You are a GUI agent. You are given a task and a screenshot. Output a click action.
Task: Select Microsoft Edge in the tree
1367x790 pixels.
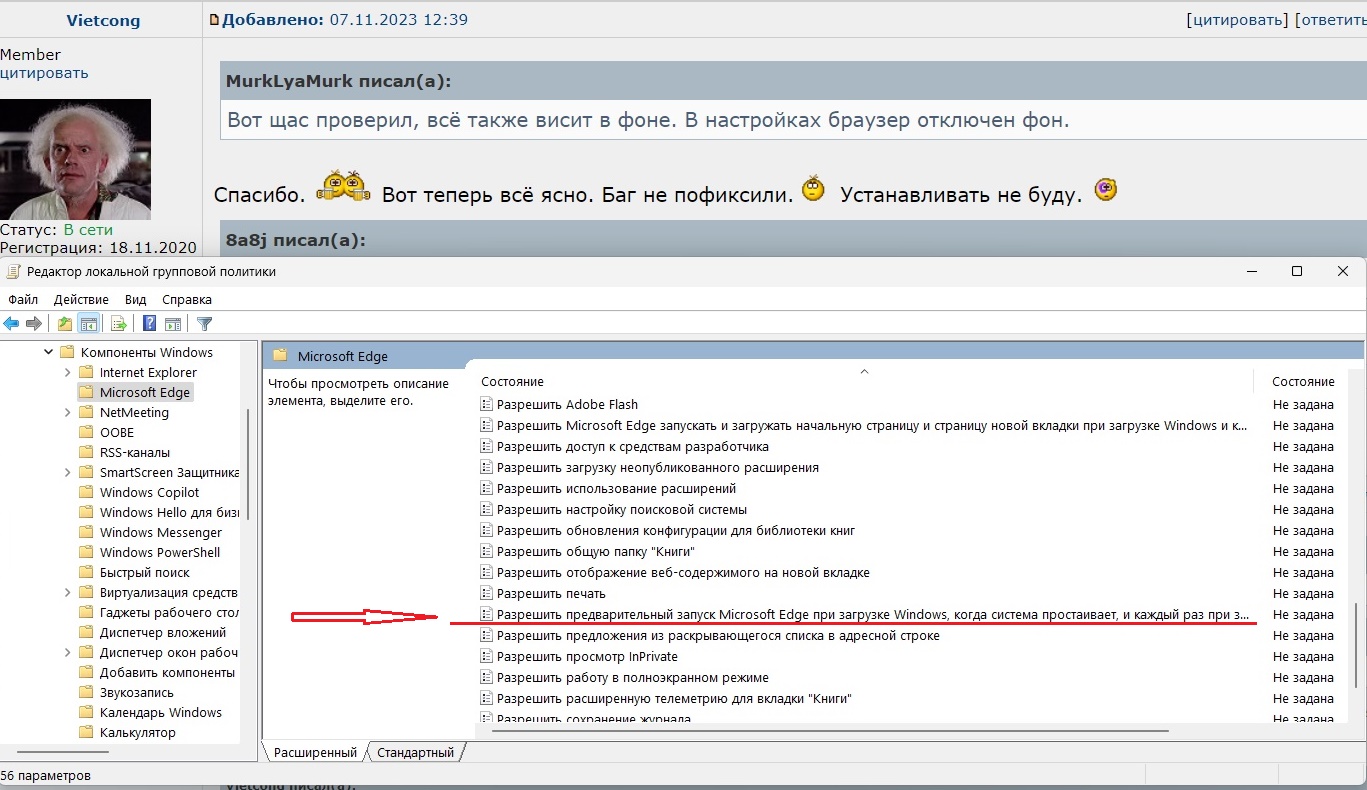144,392
